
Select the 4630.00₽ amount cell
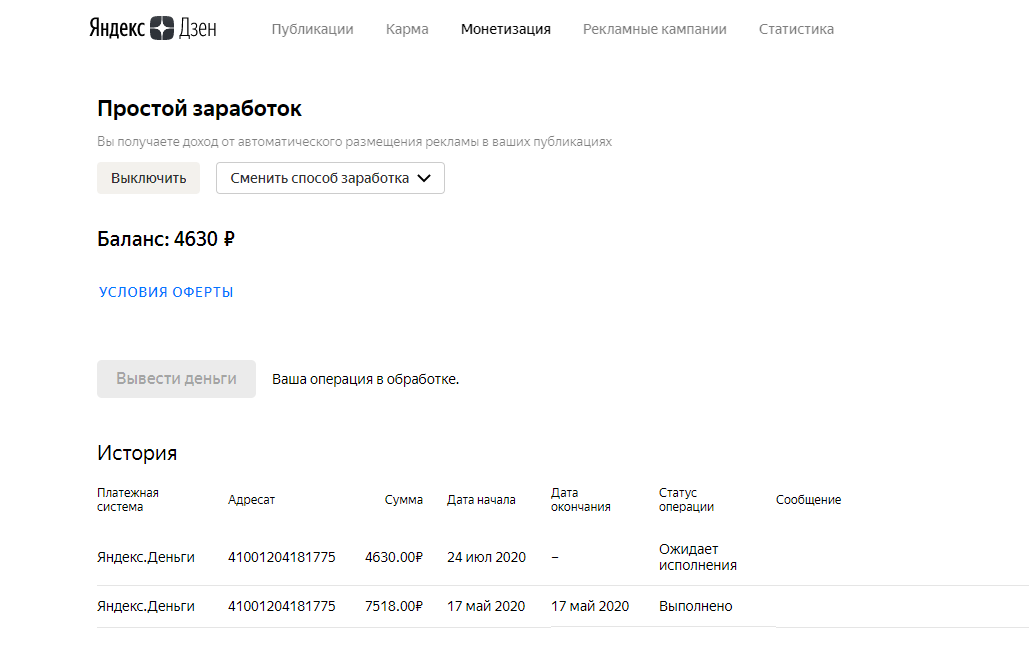pyautogui.click(x=394, y=557)
